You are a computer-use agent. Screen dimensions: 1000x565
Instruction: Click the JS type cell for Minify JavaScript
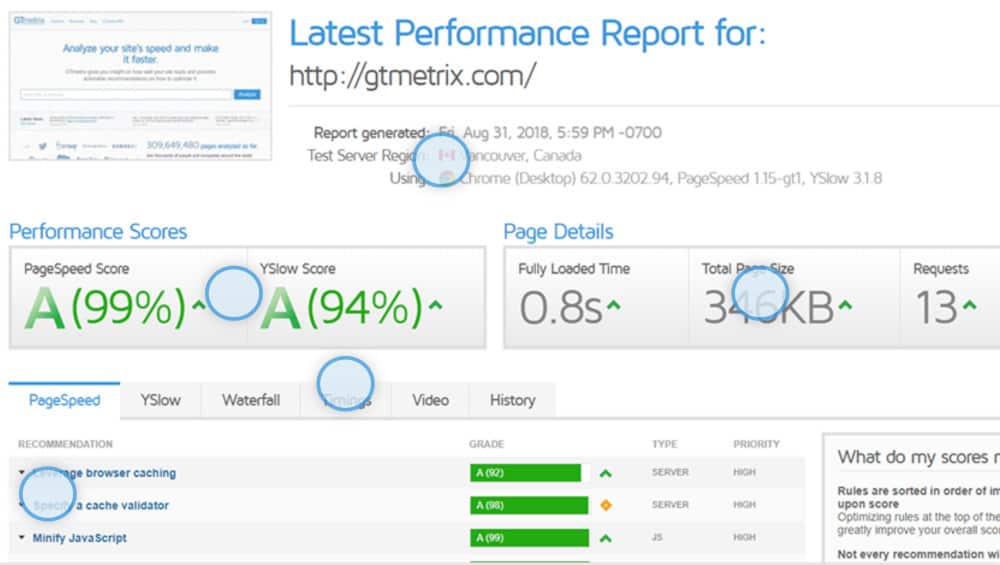(x=657, y=538)
